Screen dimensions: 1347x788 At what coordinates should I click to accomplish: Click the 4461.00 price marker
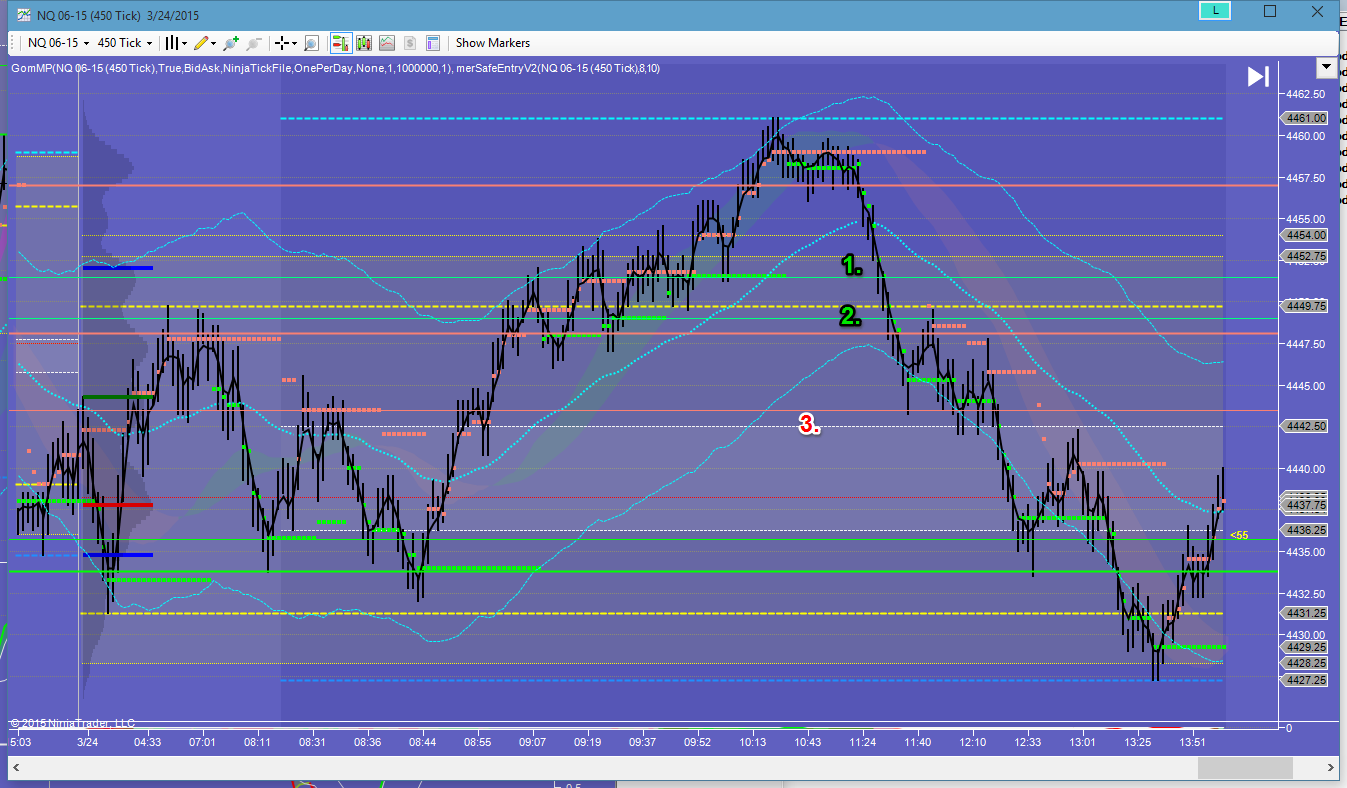point(1306,118)
